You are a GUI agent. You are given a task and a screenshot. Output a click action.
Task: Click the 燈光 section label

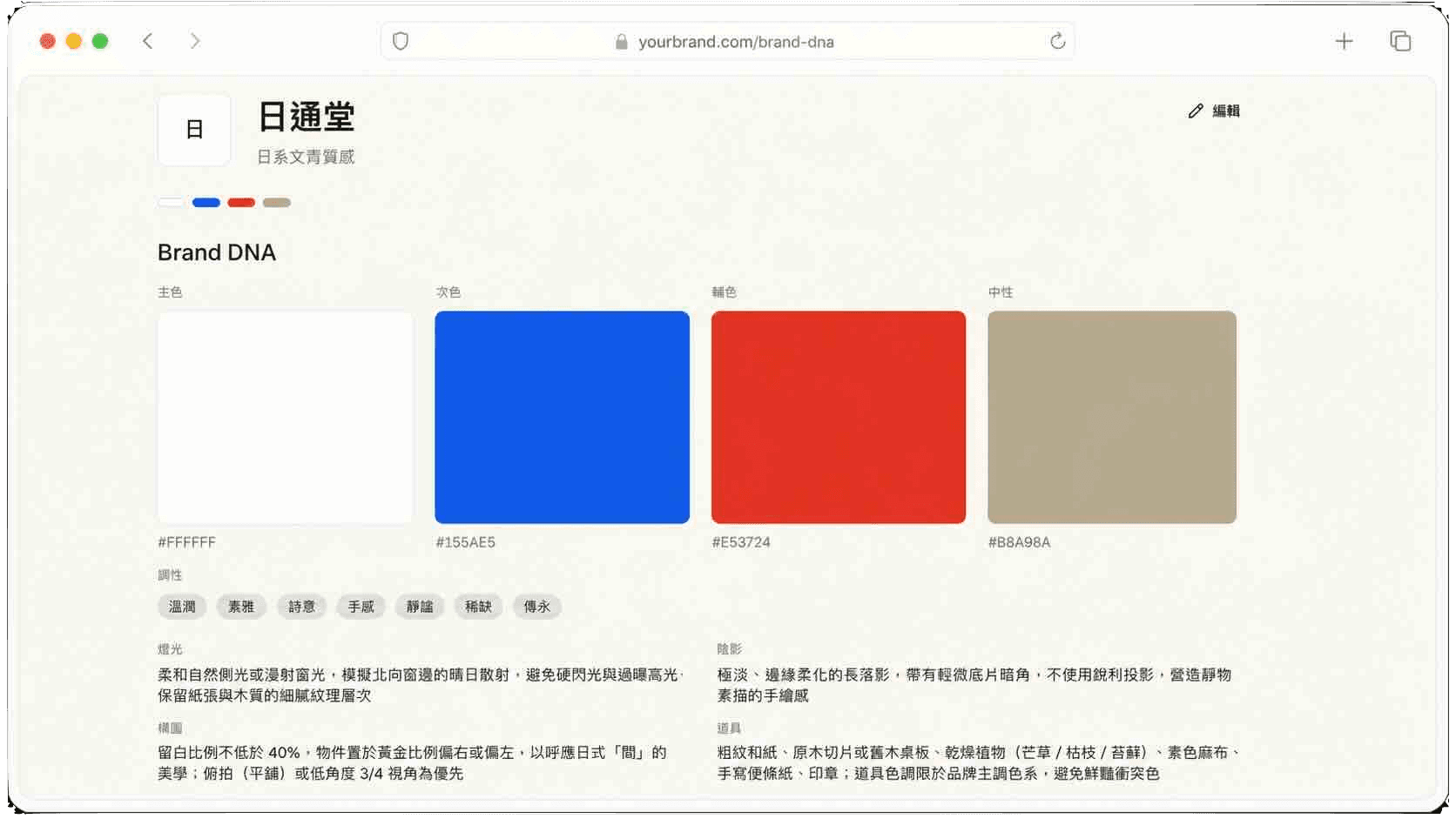pyautogui.click(x=170, y=649)
